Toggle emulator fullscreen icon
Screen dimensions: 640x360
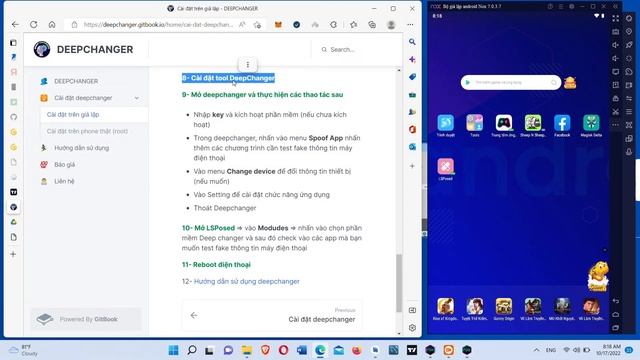pos(616,18)
